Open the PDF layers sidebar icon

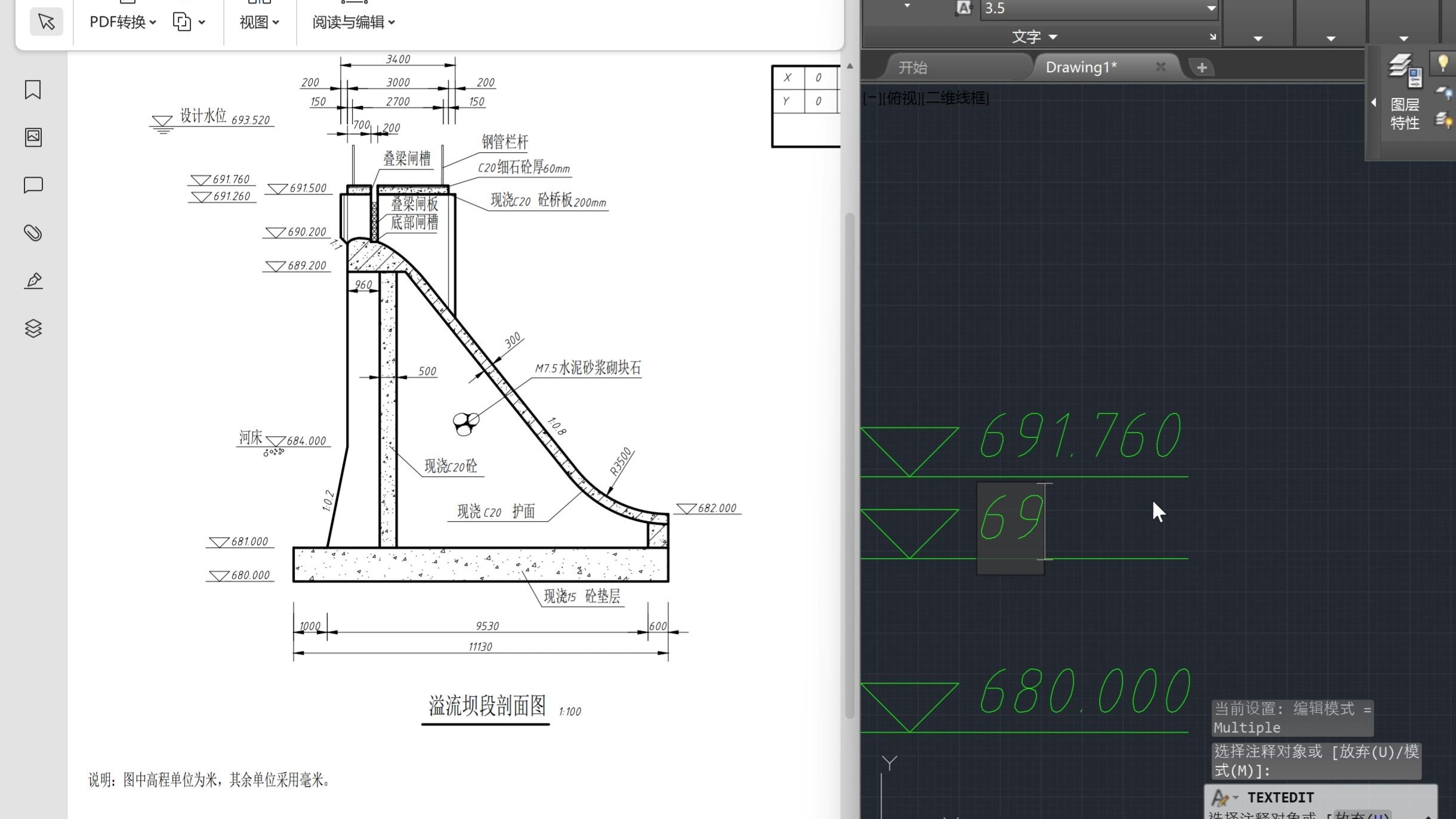33,328
